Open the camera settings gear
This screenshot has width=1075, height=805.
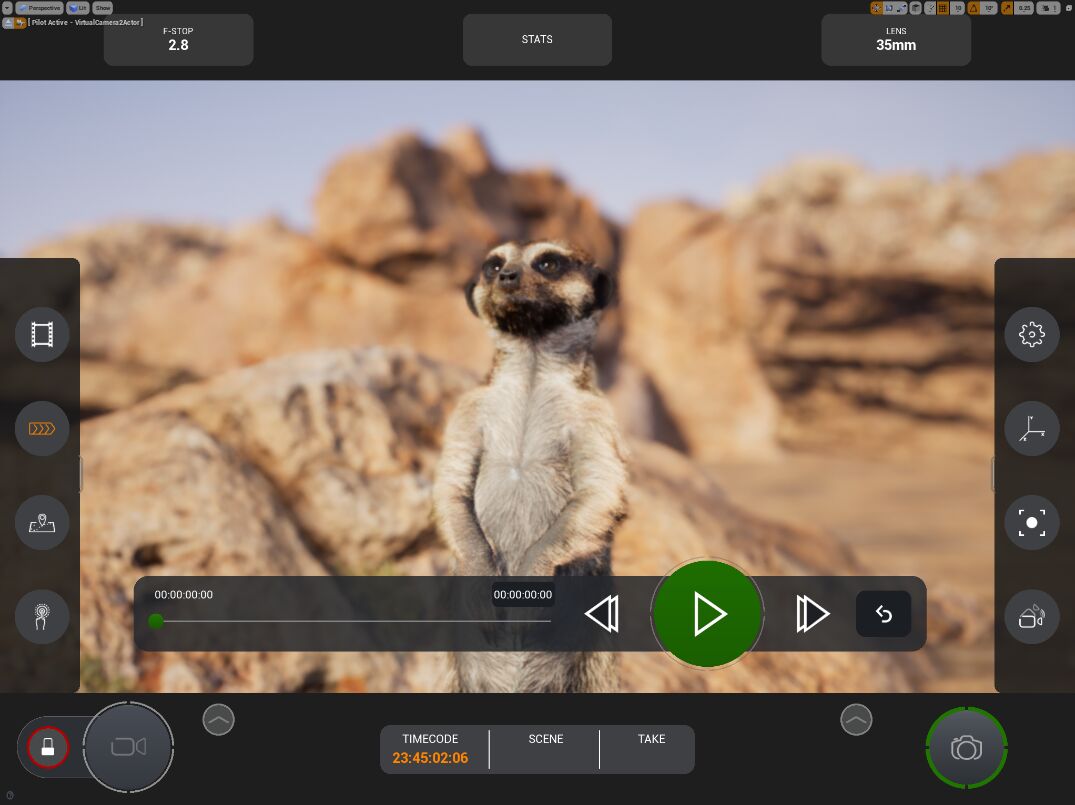pos(1031,335)
